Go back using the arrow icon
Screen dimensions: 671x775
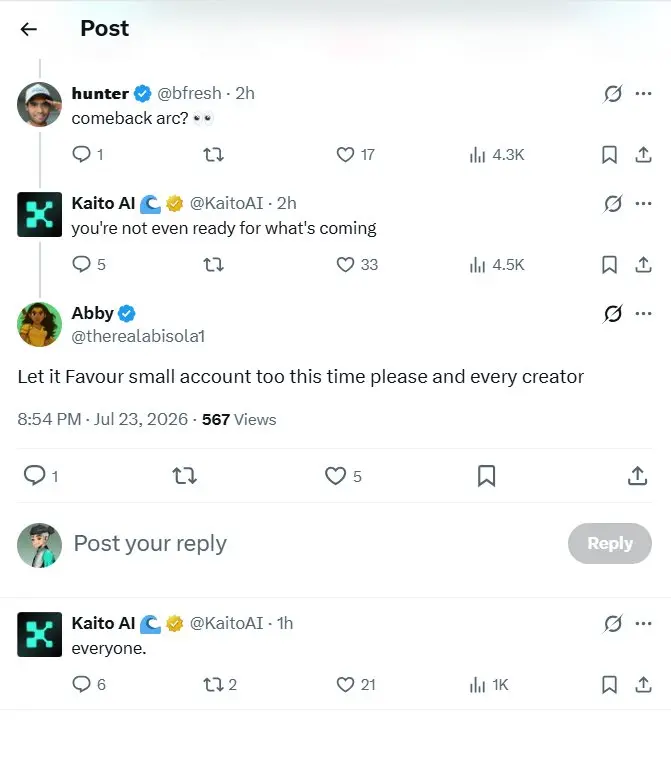tap(29, 29)
